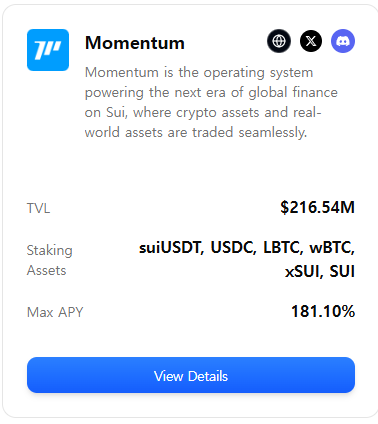The width and height of the screenshot is (378, 424).
Task: Click the Momentum description paragraph
Action: coord(211,102)
